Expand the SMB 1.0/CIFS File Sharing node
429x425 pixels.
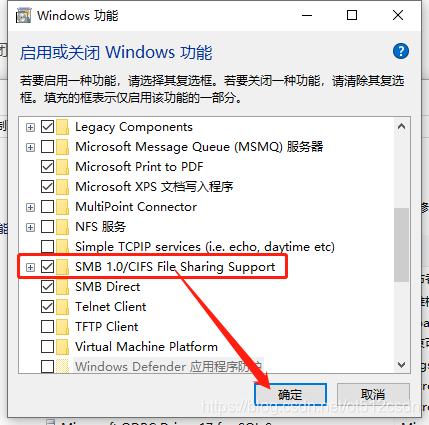point(30,267)
